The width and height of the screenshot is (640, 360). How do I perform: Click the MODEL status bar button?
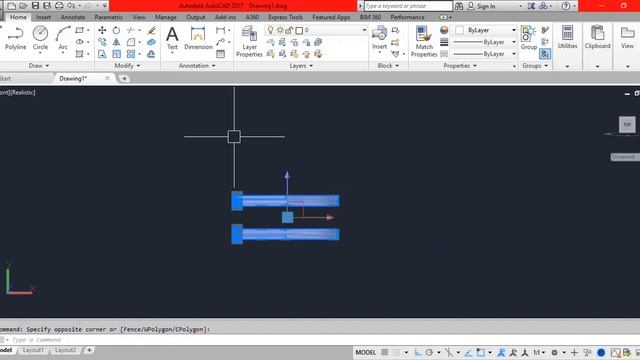pos(365,352)
